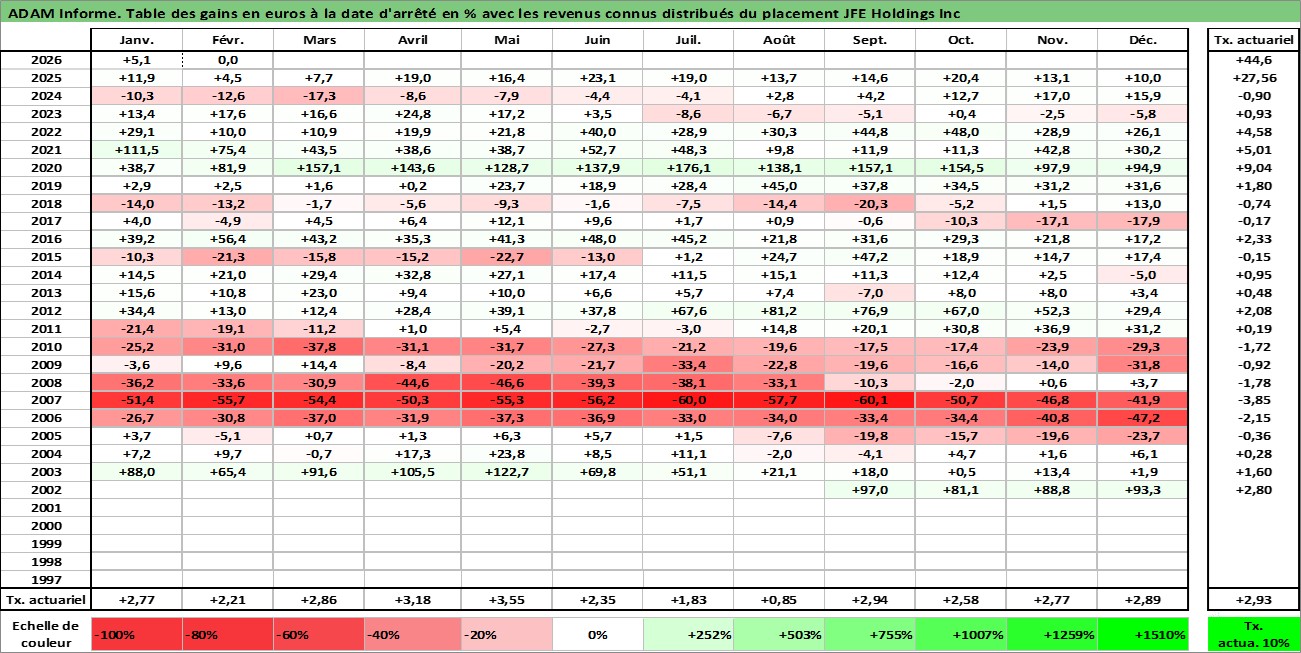
Task: Click the ADAM Informe title banner
Action: coord(650,13)
